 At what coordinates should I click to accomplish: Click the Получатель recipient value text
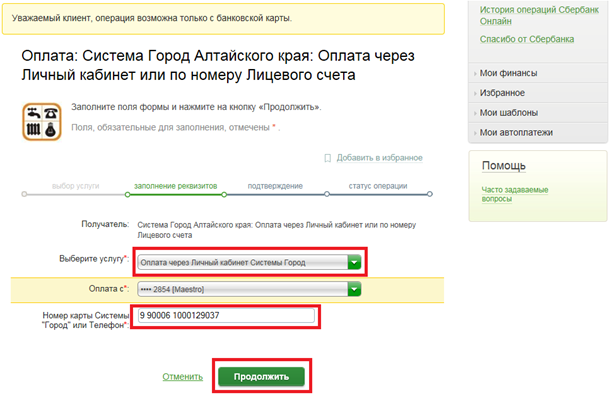(x=277, y=230)
